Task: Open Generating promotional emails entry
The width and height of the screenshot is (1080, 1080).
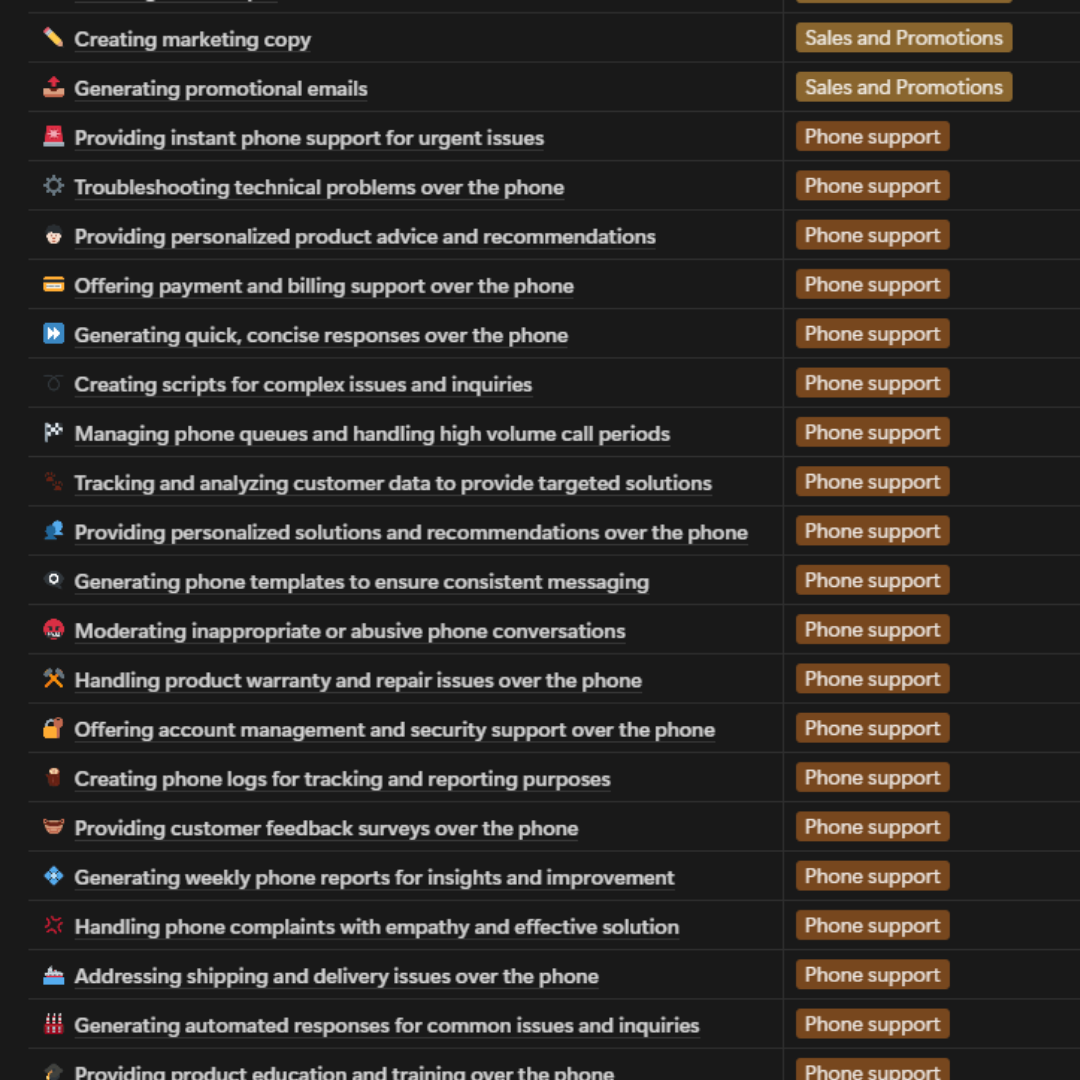Action: [x=220, y=89]
